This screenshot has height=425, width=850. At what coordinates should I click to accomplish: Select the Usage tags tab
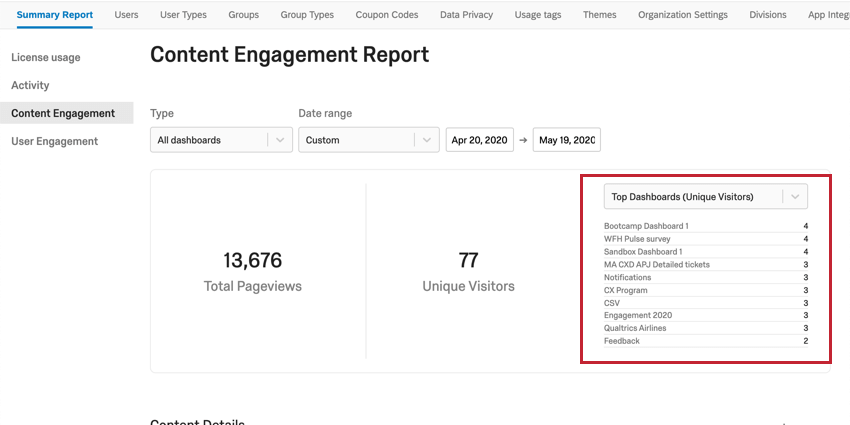tap(540, 15)
